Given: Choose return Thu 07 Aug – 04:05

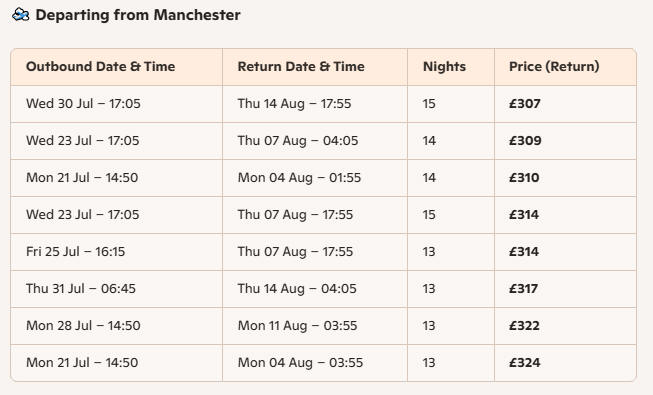Looking at the screenshot, I should tap(298, 141).
